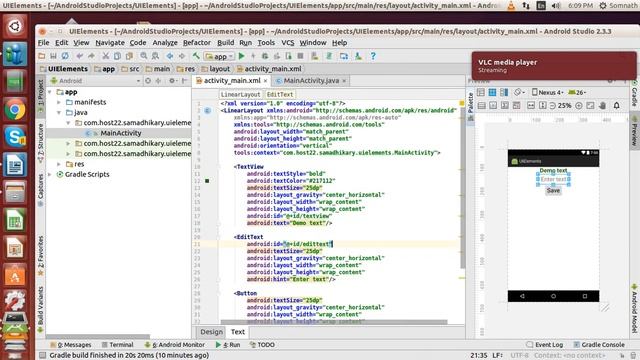Viewport: 640px width, 360px height.
Task: Select the Text editor tab
Action: point(238,332)
